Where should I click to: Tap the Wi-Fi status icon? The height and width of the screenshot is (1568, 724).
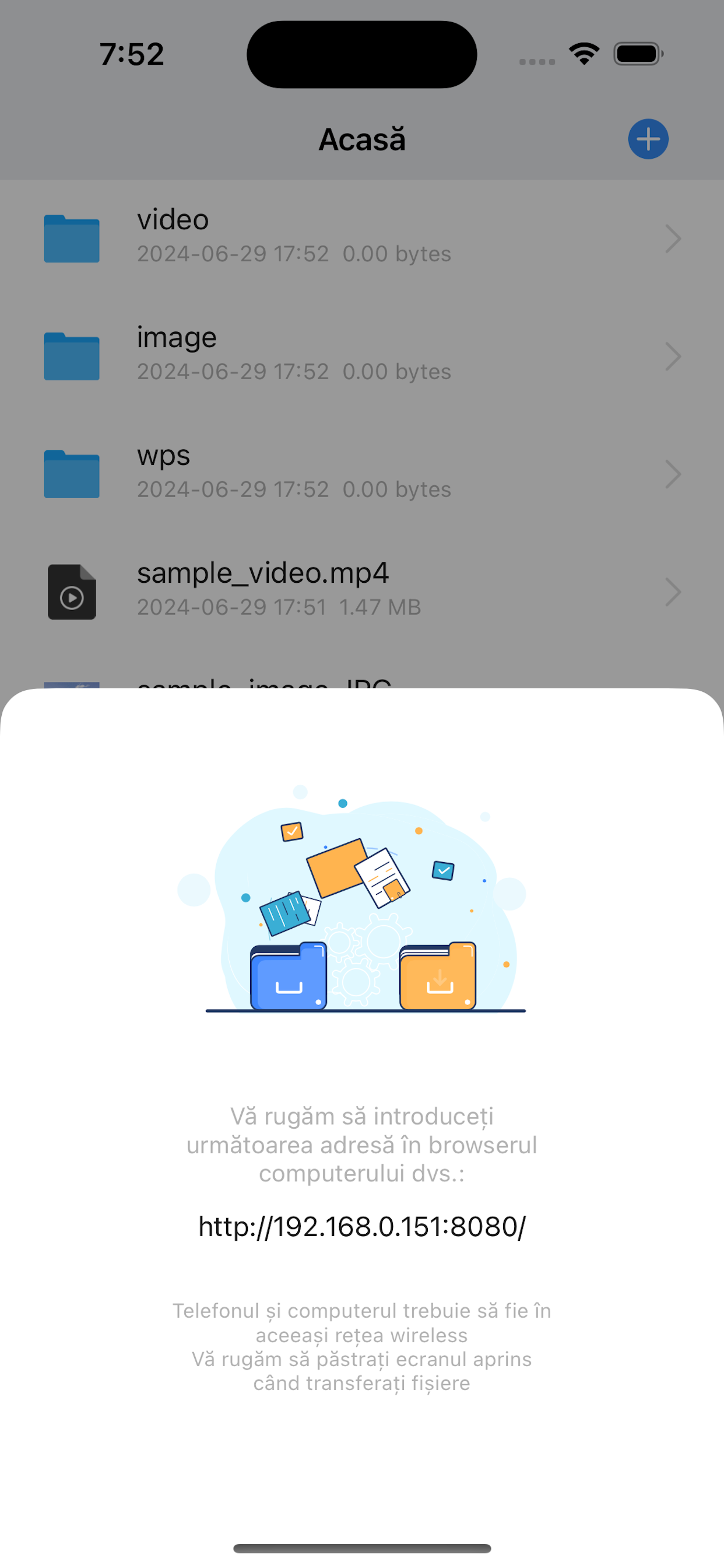[584, 54]
